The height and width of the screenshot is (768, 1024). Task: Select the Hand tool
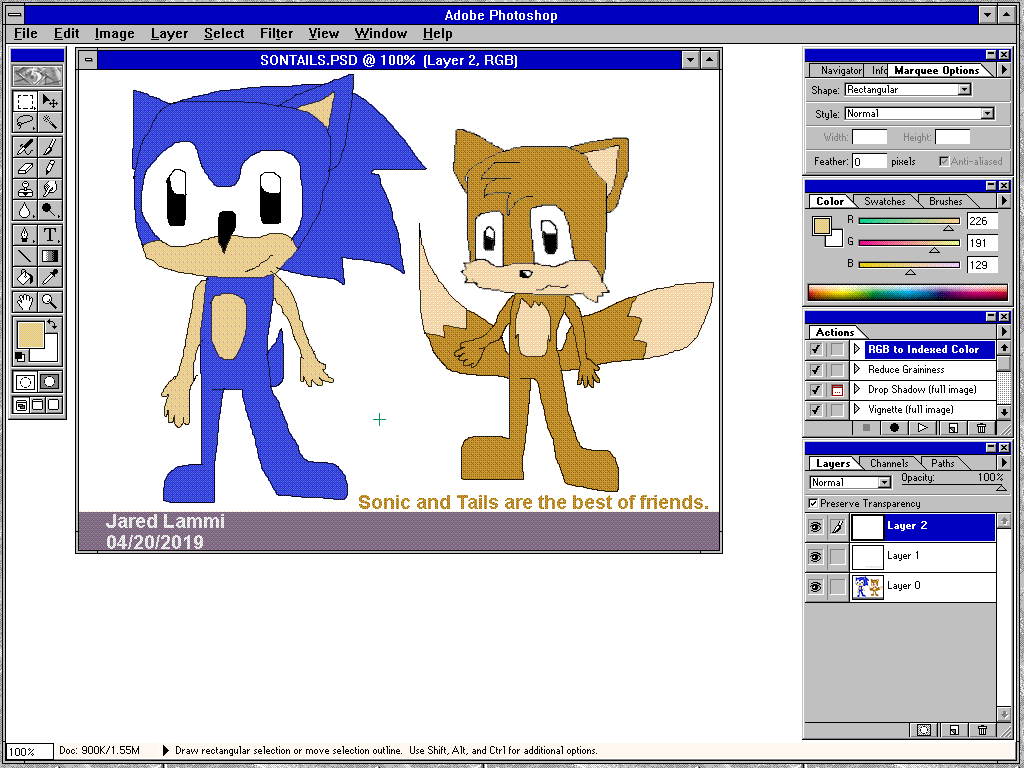point(25,301)
